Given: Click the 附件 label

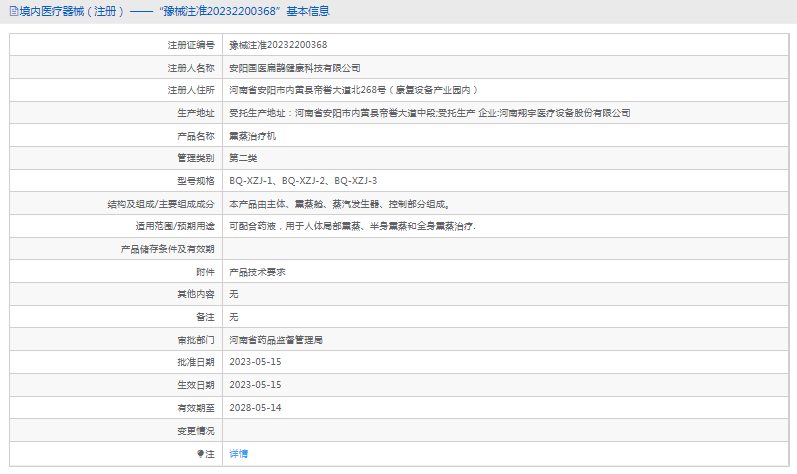Looking at the screenshot, I should click(x=205, y=272).
